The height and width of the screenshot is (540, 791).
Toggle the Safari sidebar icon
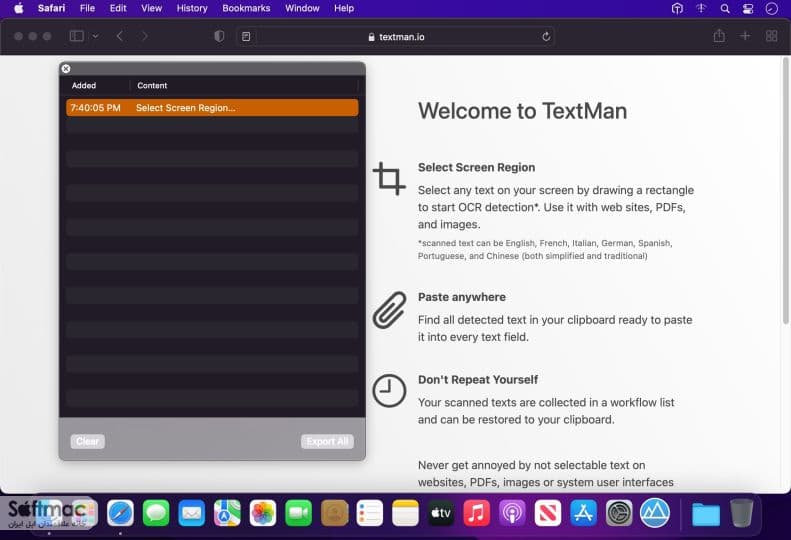(77, 36)
